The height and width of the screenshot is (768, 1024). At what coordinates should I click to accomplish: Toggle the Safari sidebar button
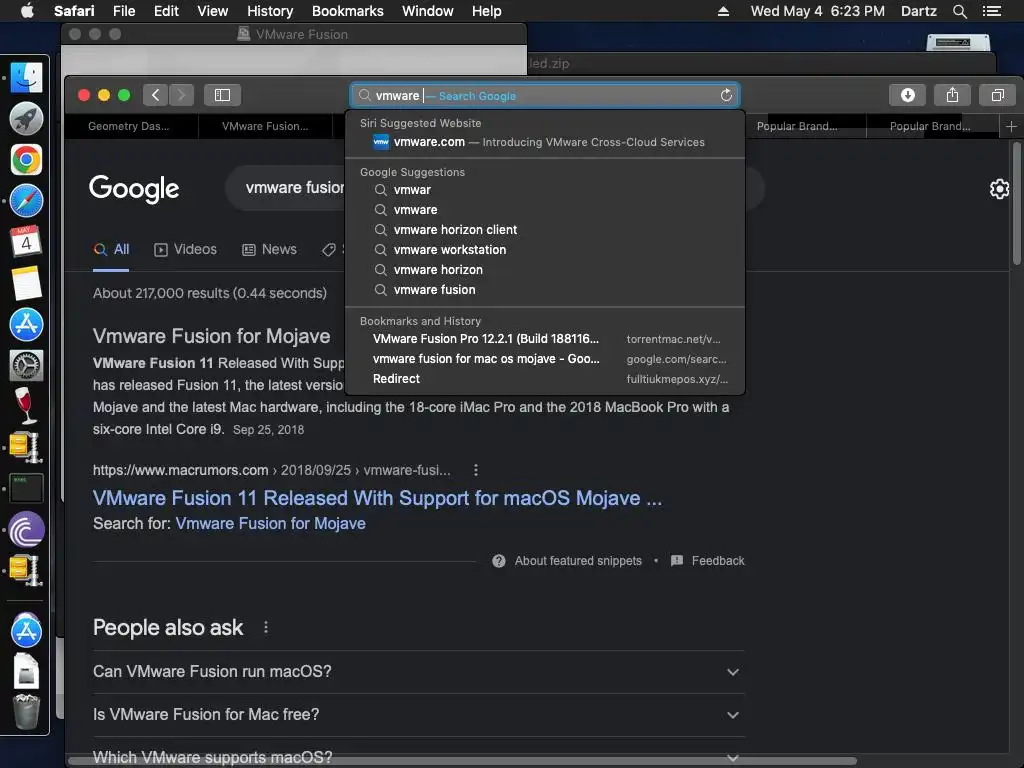[x=222, y=95]
